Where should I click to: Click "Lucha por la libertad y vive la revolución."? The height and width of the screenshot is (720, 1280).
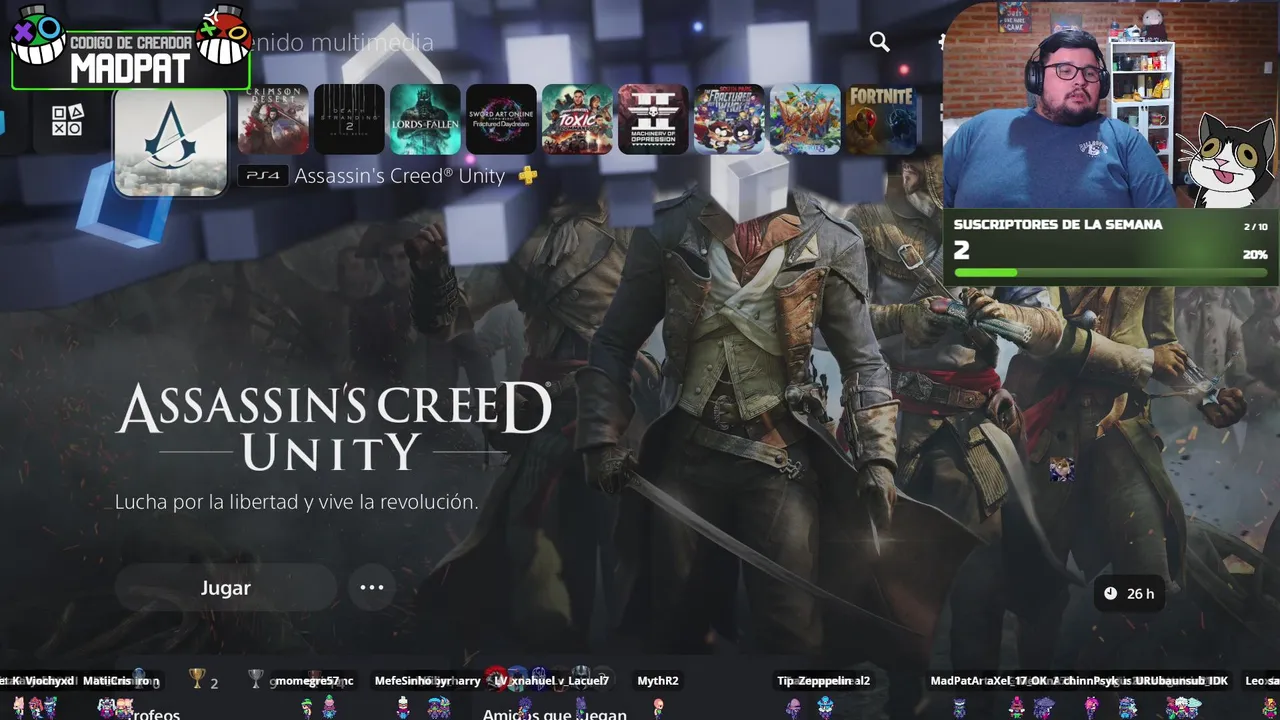[x=297, y=502]
